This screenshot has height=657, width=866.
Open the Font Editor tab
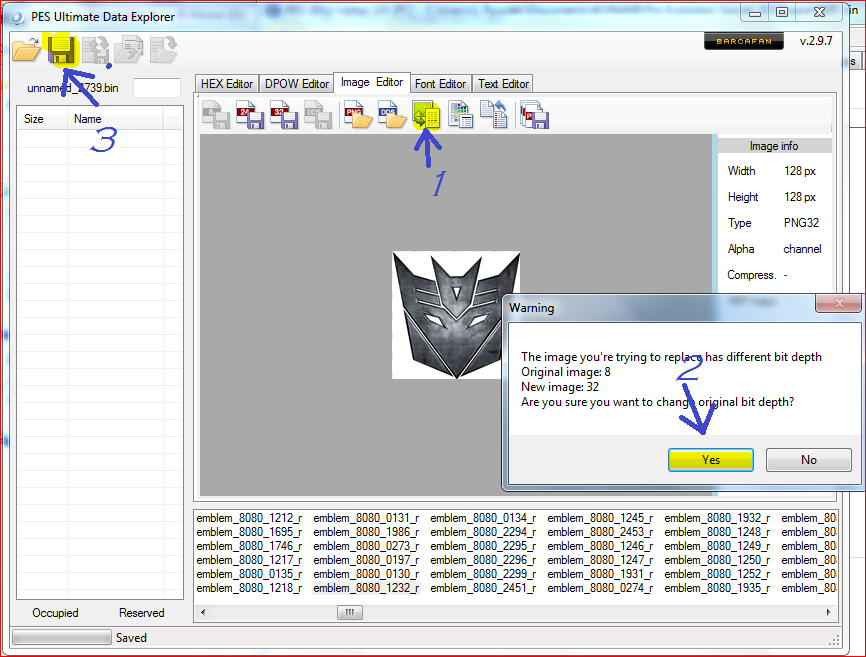pyautogui.click(x=440, y=84)
